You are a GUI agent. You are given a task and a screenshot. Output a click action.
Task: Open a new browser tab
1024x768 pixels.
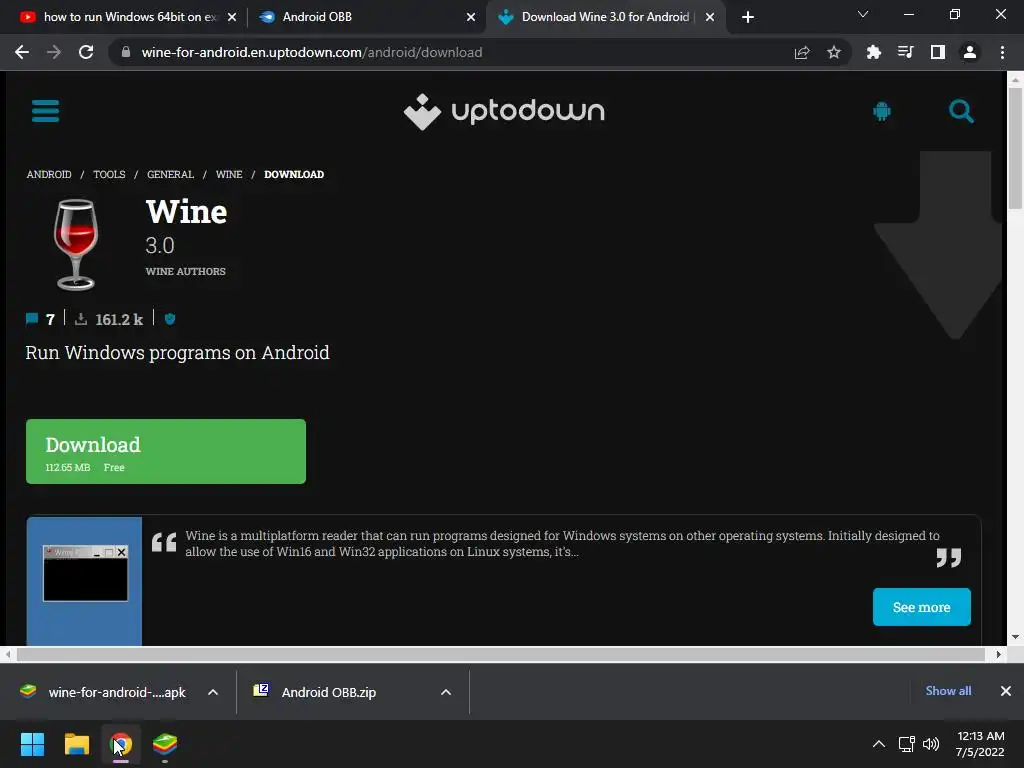pos(748,17)
